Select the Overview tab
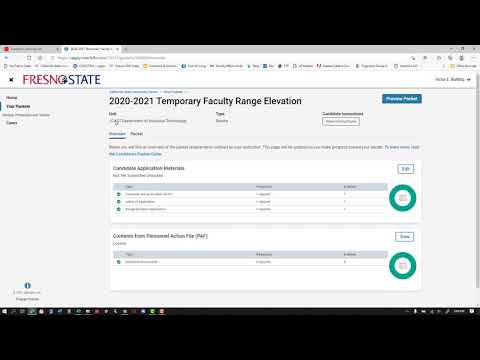The image size is (480, 360). click(x=117, y=134)
